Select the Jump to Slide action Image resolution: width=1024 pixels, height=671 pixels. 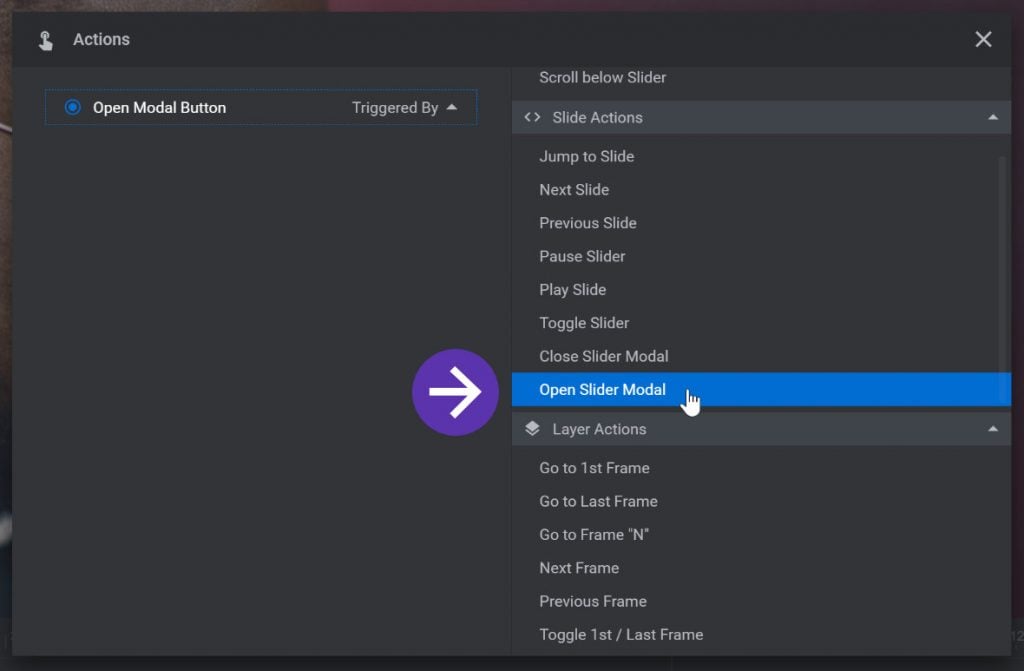point(586,156)
